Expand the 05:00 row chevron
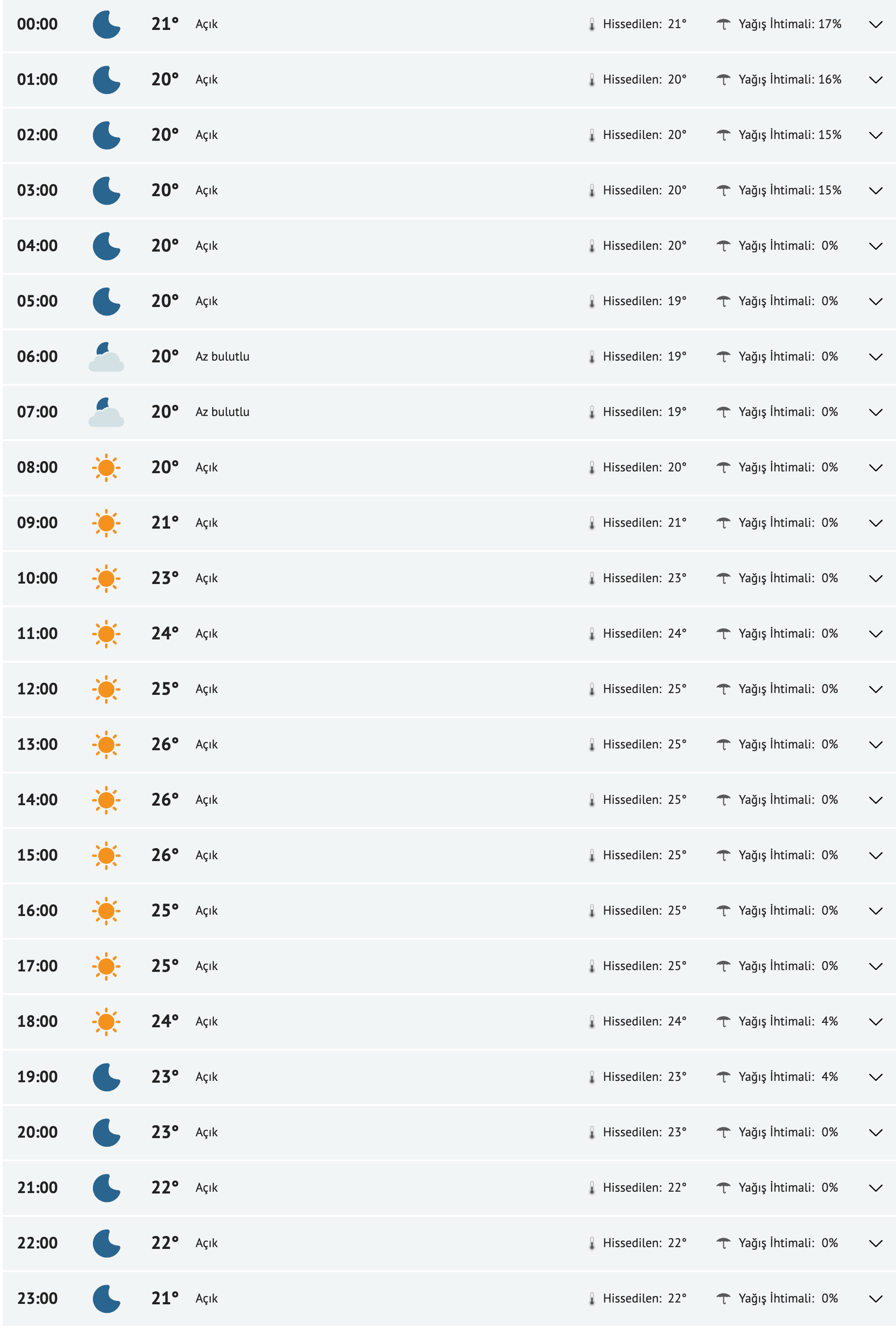The width and height of the screenshot is (896, 1328). click(875, 302)
